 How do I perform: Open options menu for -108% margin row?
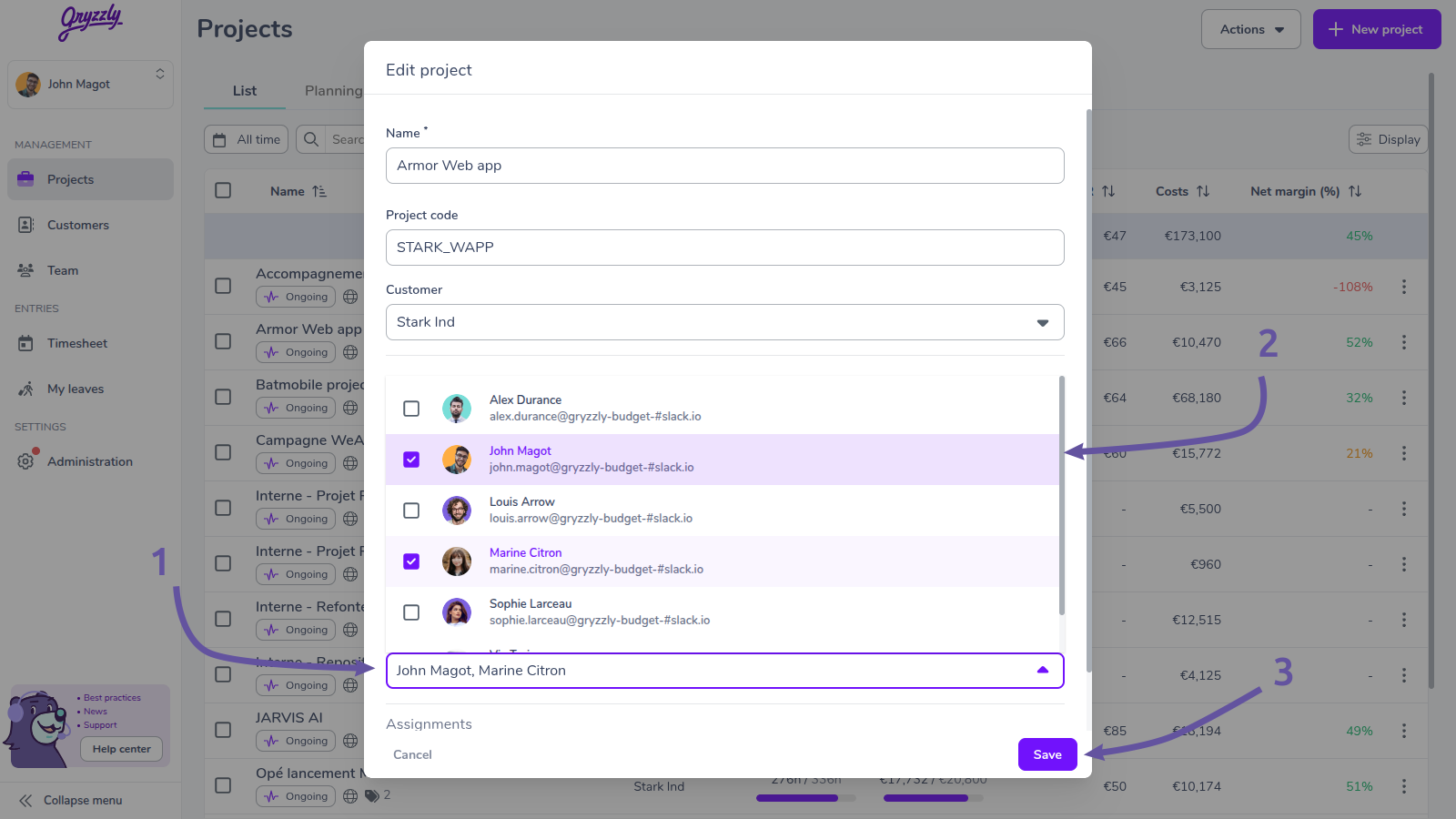tap(1404, 287)
